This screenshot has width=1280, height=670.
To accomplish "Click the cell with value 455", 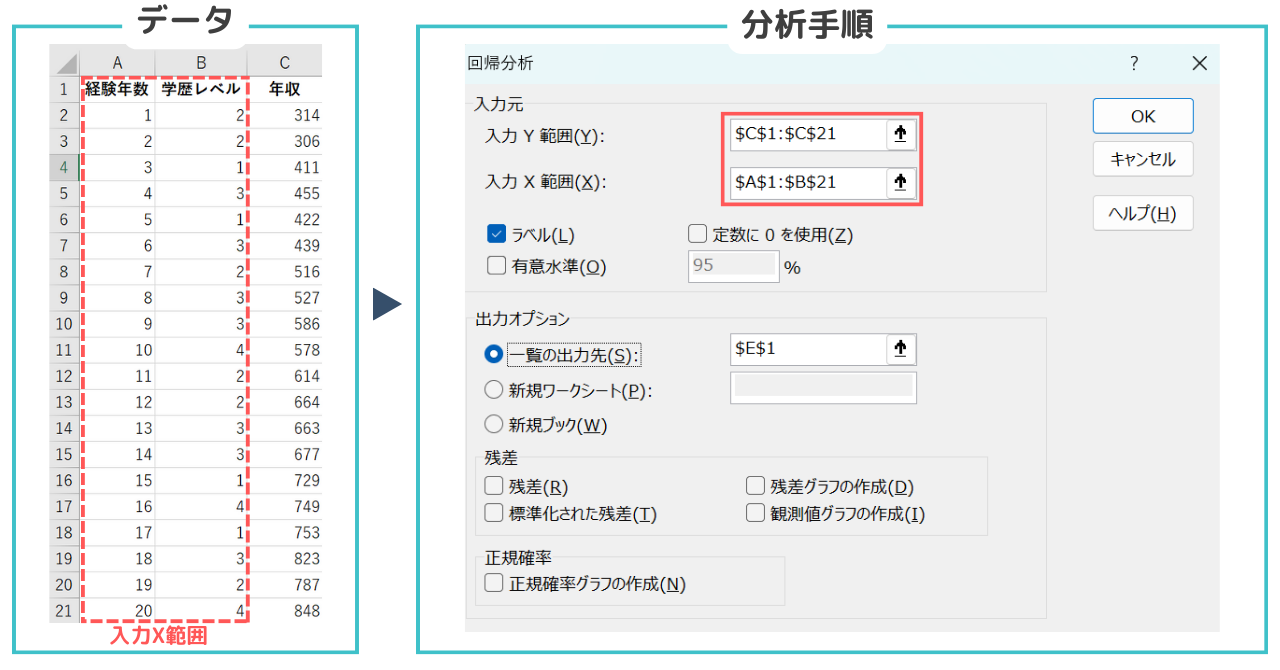I will [x=285, y=193].
